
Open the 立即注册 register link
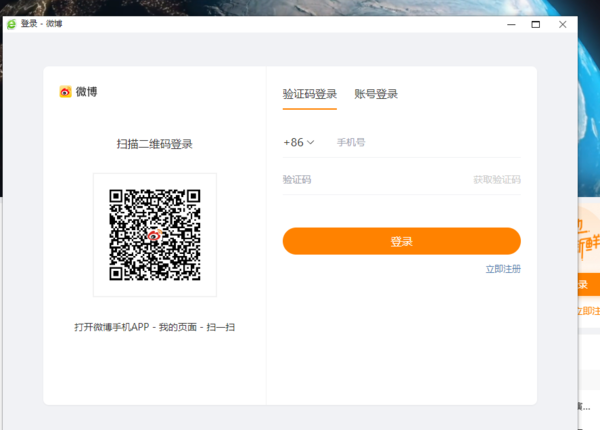click(503, 269)
